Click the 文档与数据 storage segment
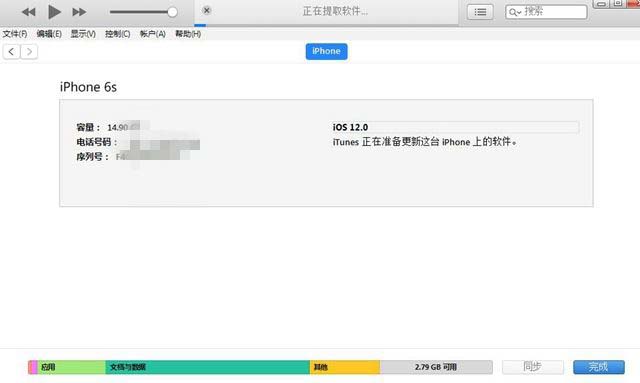The width and height of the screenshot is (640, 383). pyautogui.click(x=207, y=367)
